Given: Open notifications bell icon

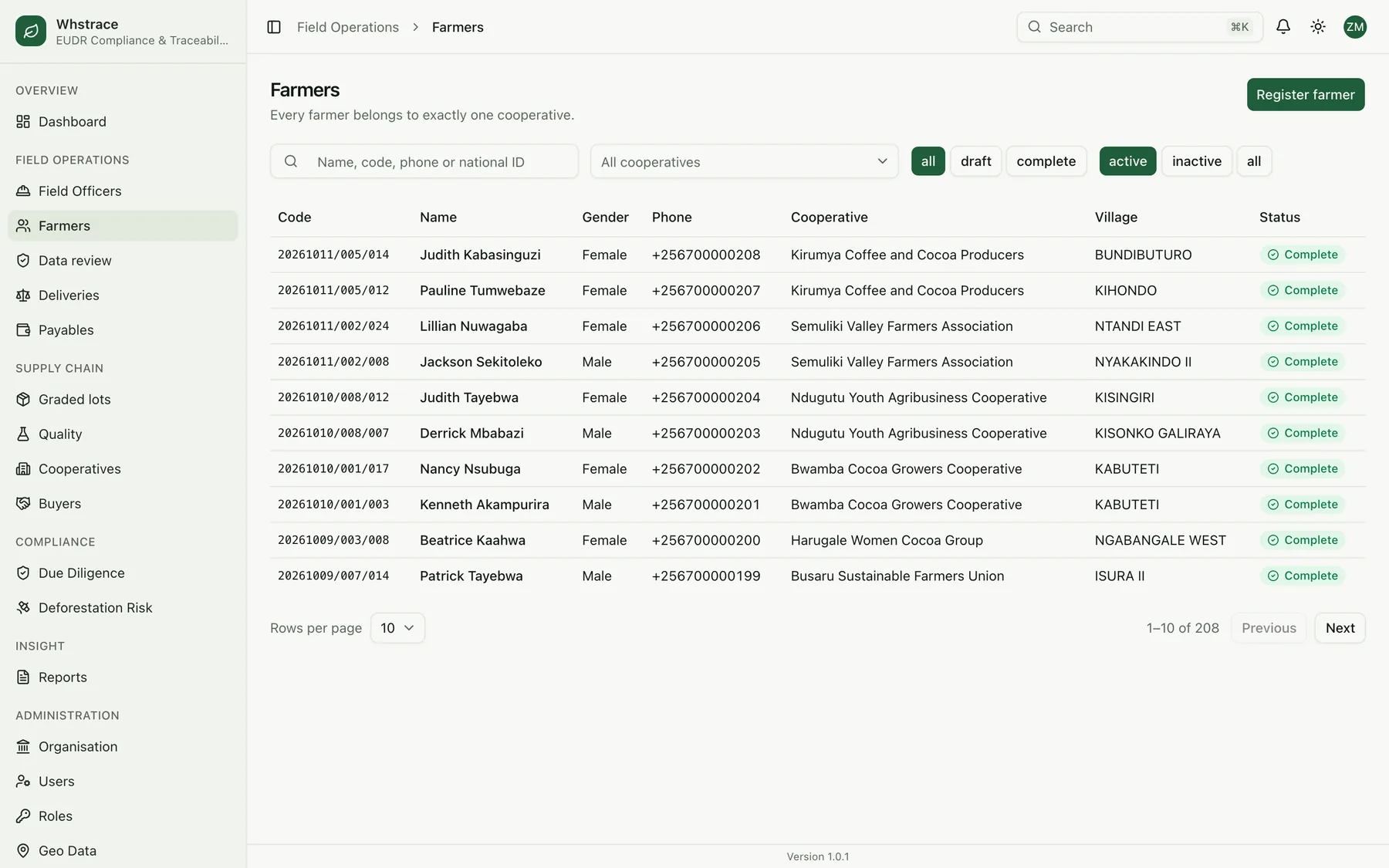Looking at the screenshot, I should click(x=1283, y=27).
